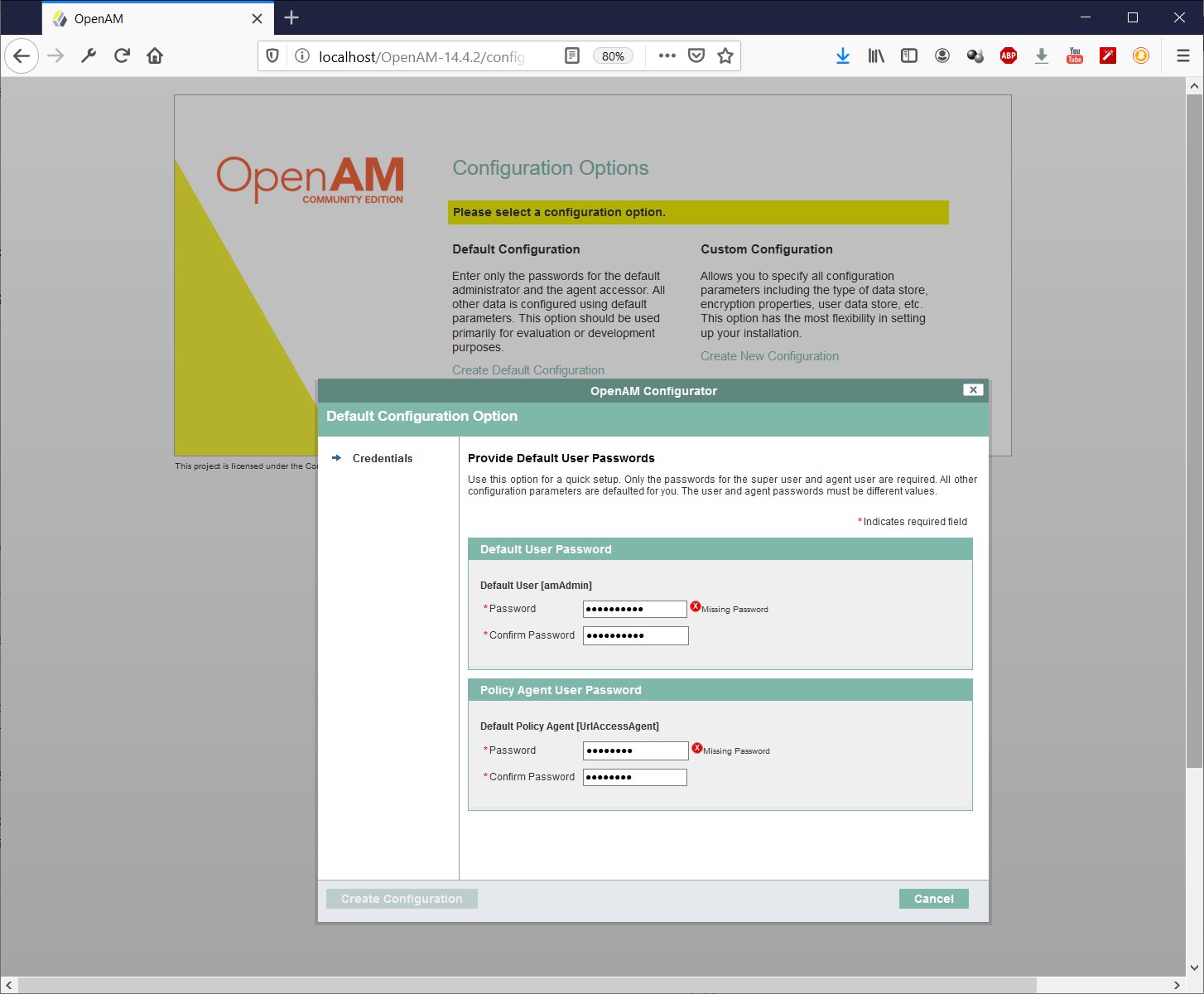Open the Firefox account icon
The width and height of the screenshot is (1204, 994).
pos(942,55)
